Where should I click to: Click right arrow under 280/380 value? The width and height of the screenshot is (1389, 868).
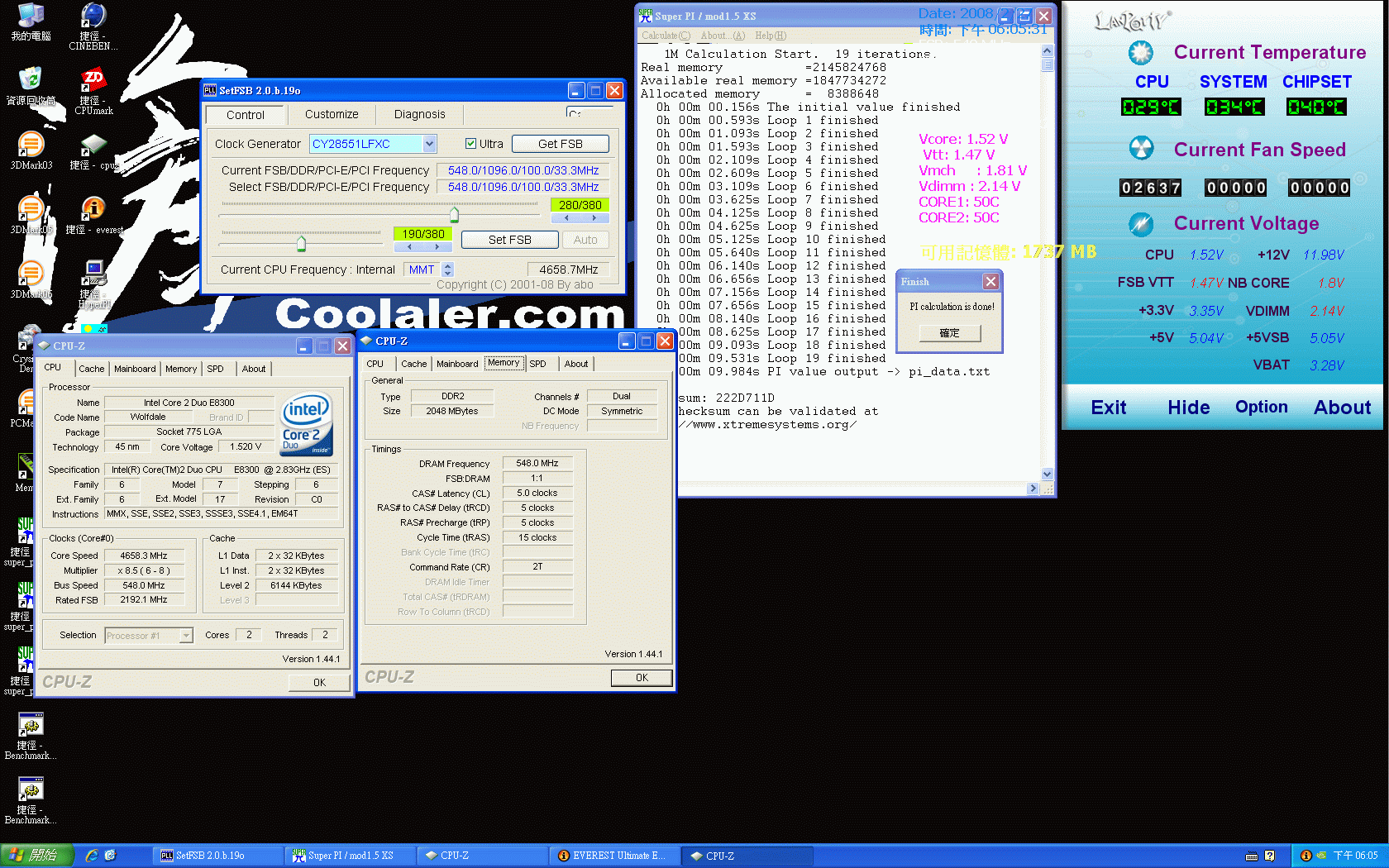[x=594, y=217]
